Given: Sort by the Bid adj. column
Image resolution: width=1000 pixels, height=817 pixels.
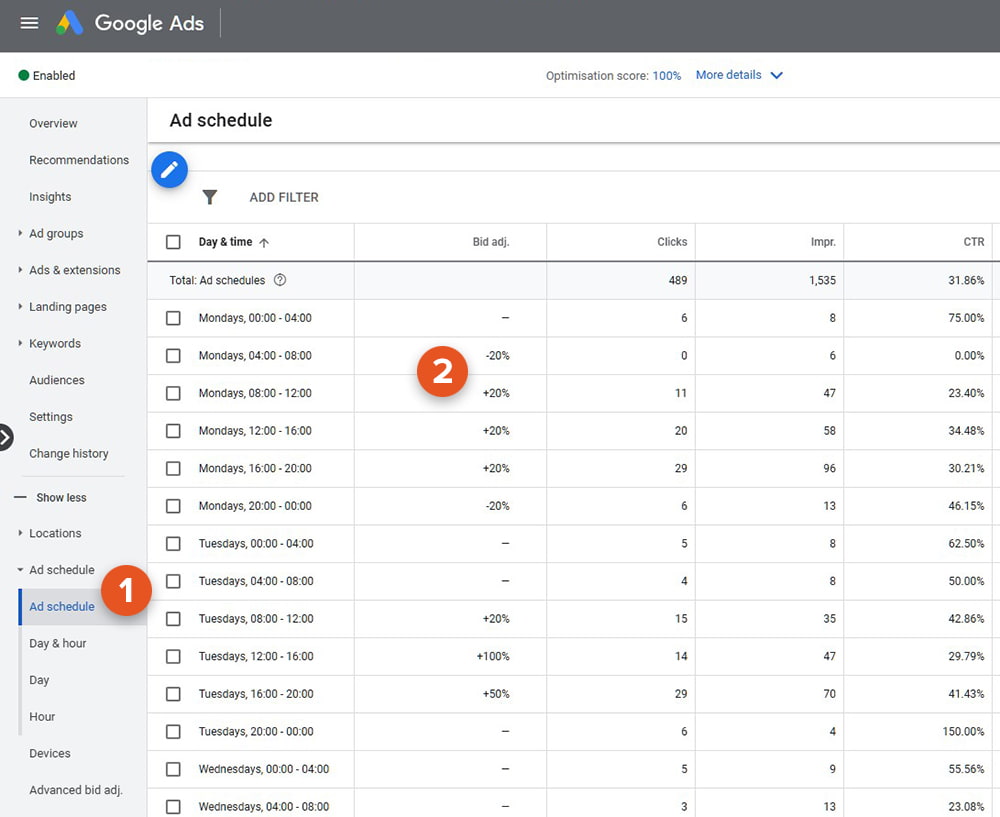Looking at the screenshot, I should [x=490, y=242].
